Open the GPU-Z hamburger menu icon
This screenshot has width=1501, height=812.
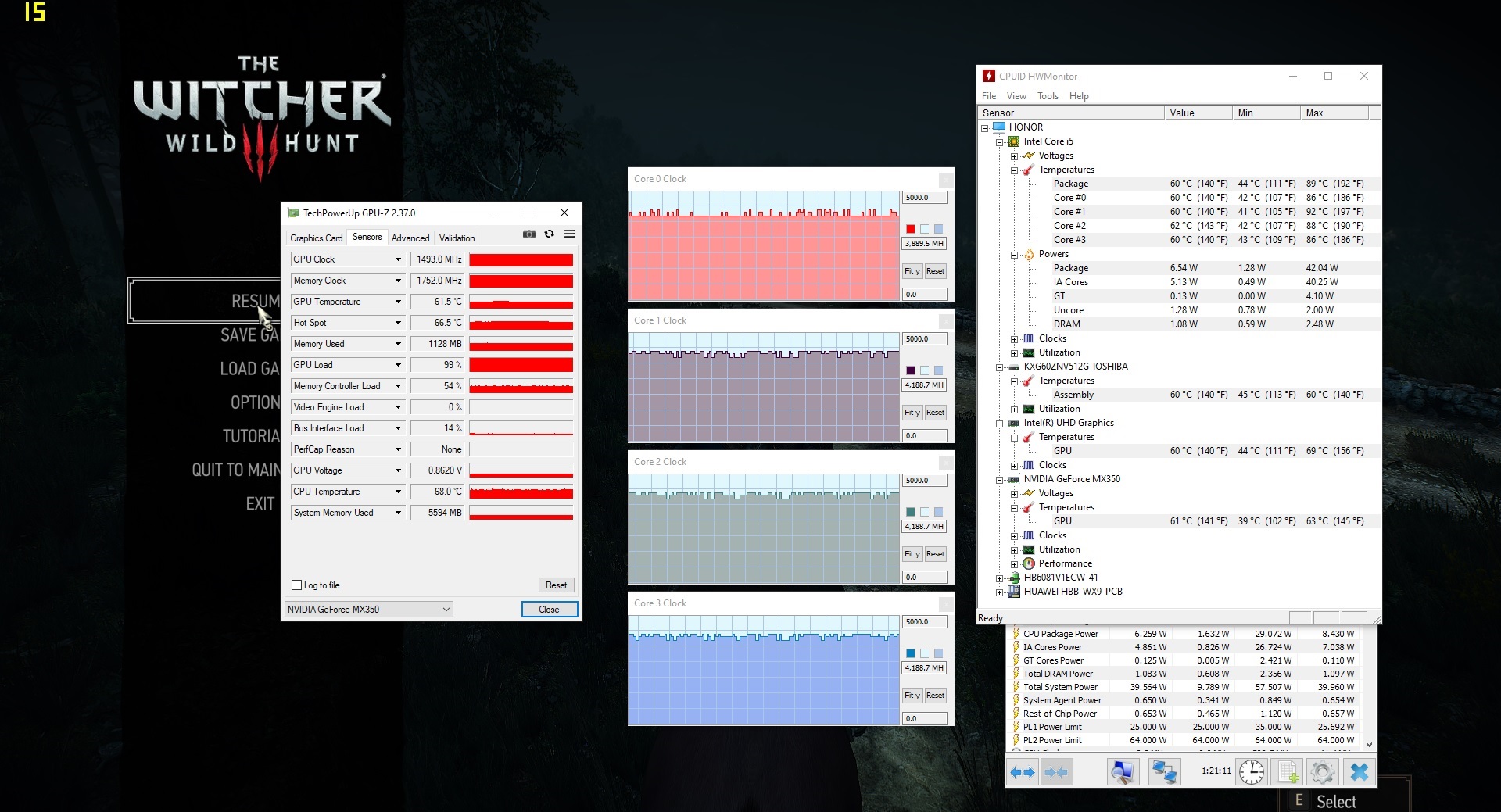pyautogui.click(x=569, y=234)
